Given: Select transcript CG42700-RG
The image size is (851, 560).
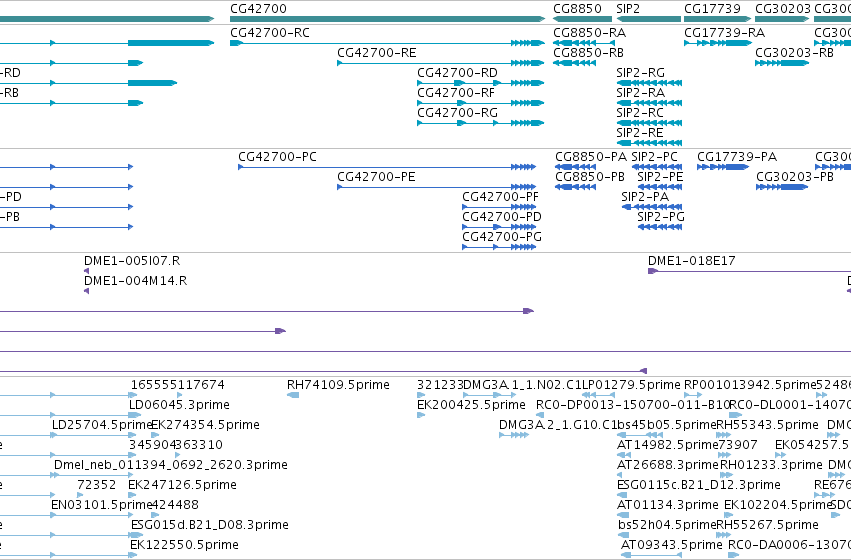Looking at the screenshot, I should coord(480,123).
